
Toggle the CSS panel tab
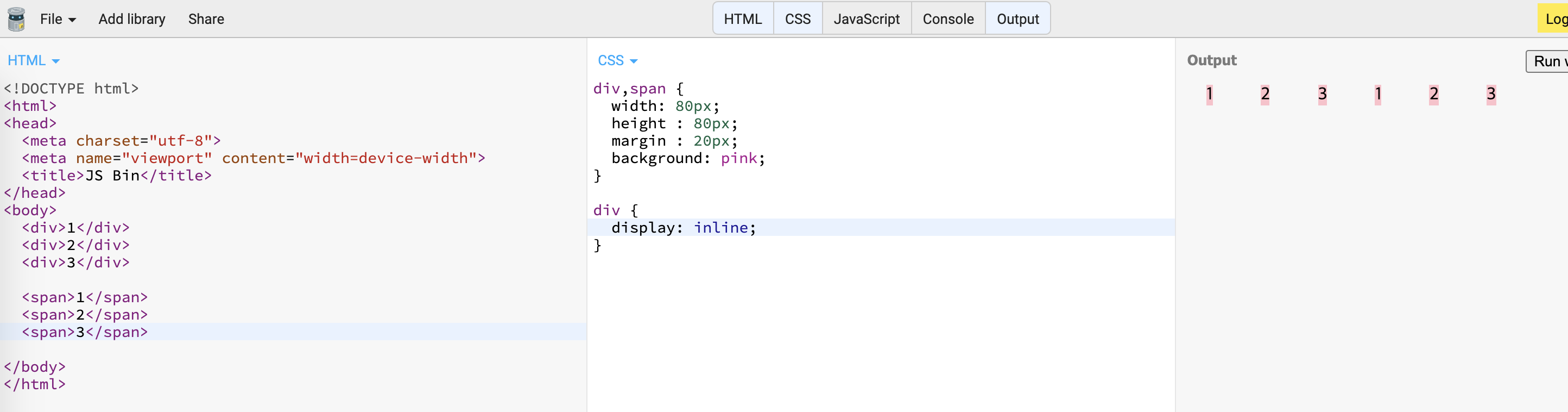(x=798, y=19)
